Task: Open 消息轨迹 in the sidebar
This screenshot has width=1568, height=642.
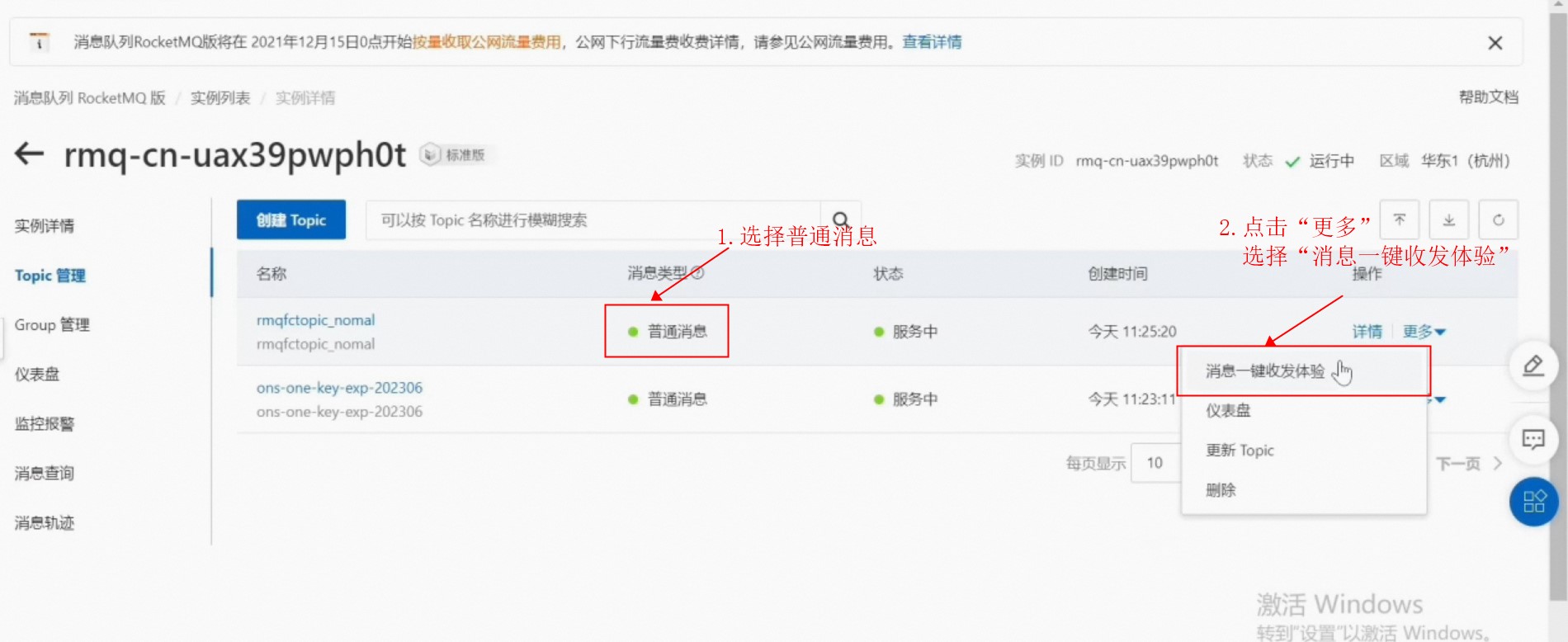Action: click(x=45, y=522)
